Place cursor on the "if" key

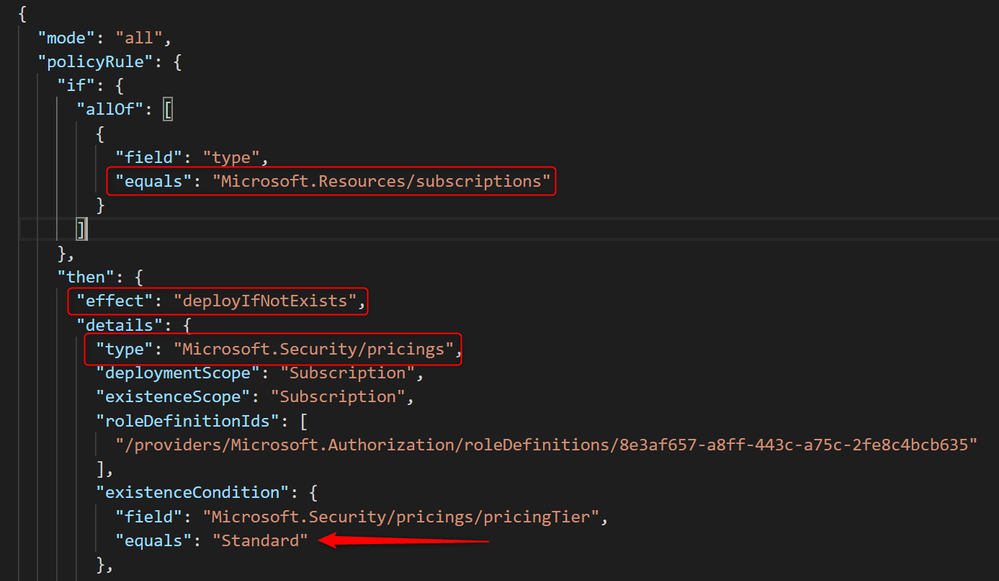76,86
